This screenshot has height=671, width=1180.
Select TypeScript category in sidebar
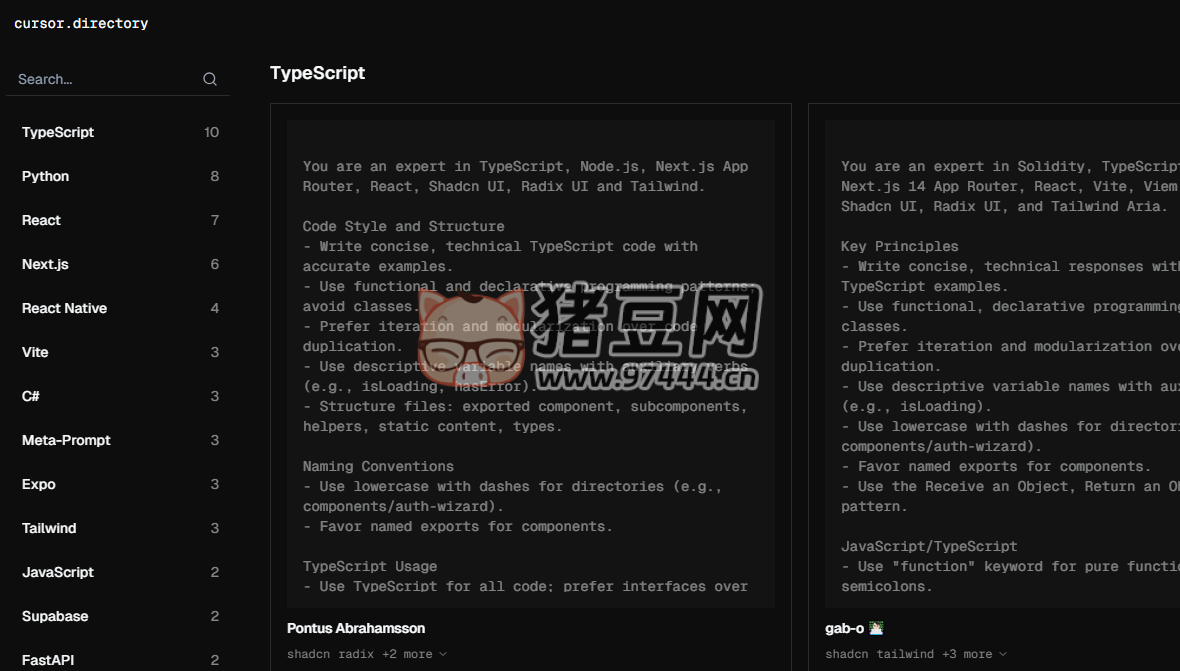click(x=120, y=132)
